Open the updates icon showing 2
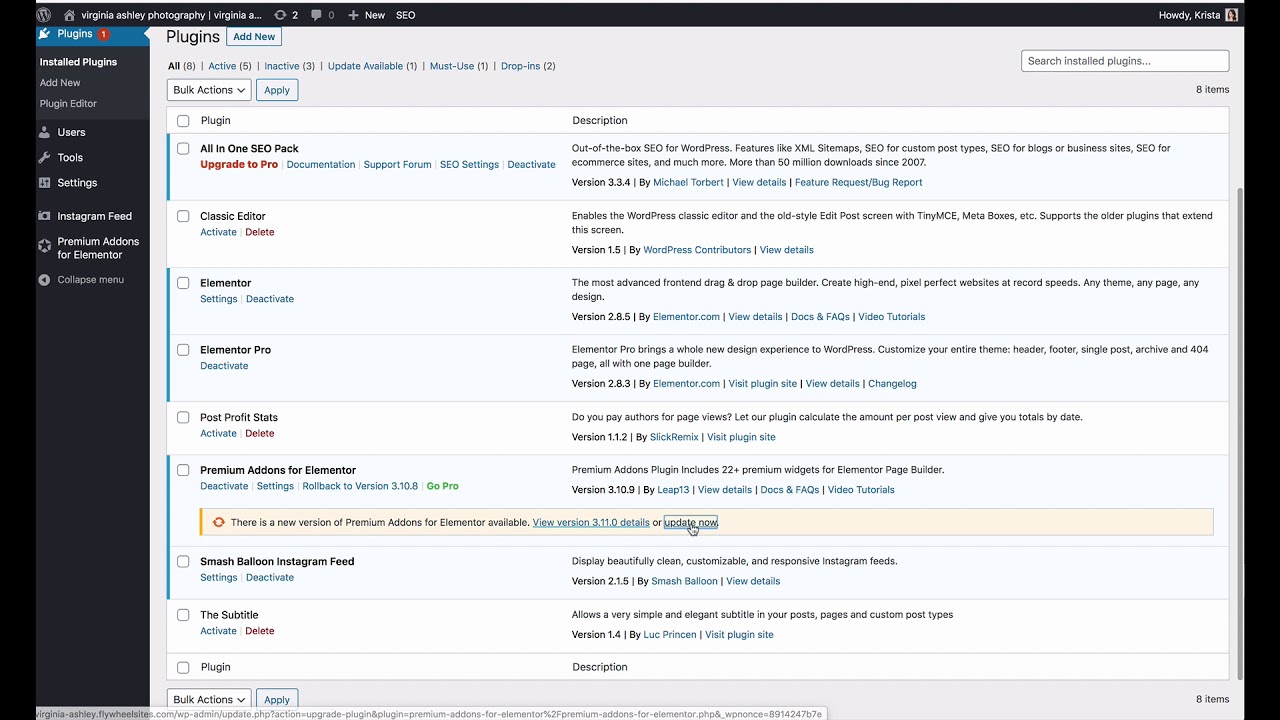This screenshot has height=720, width=1280. point(280,15)
